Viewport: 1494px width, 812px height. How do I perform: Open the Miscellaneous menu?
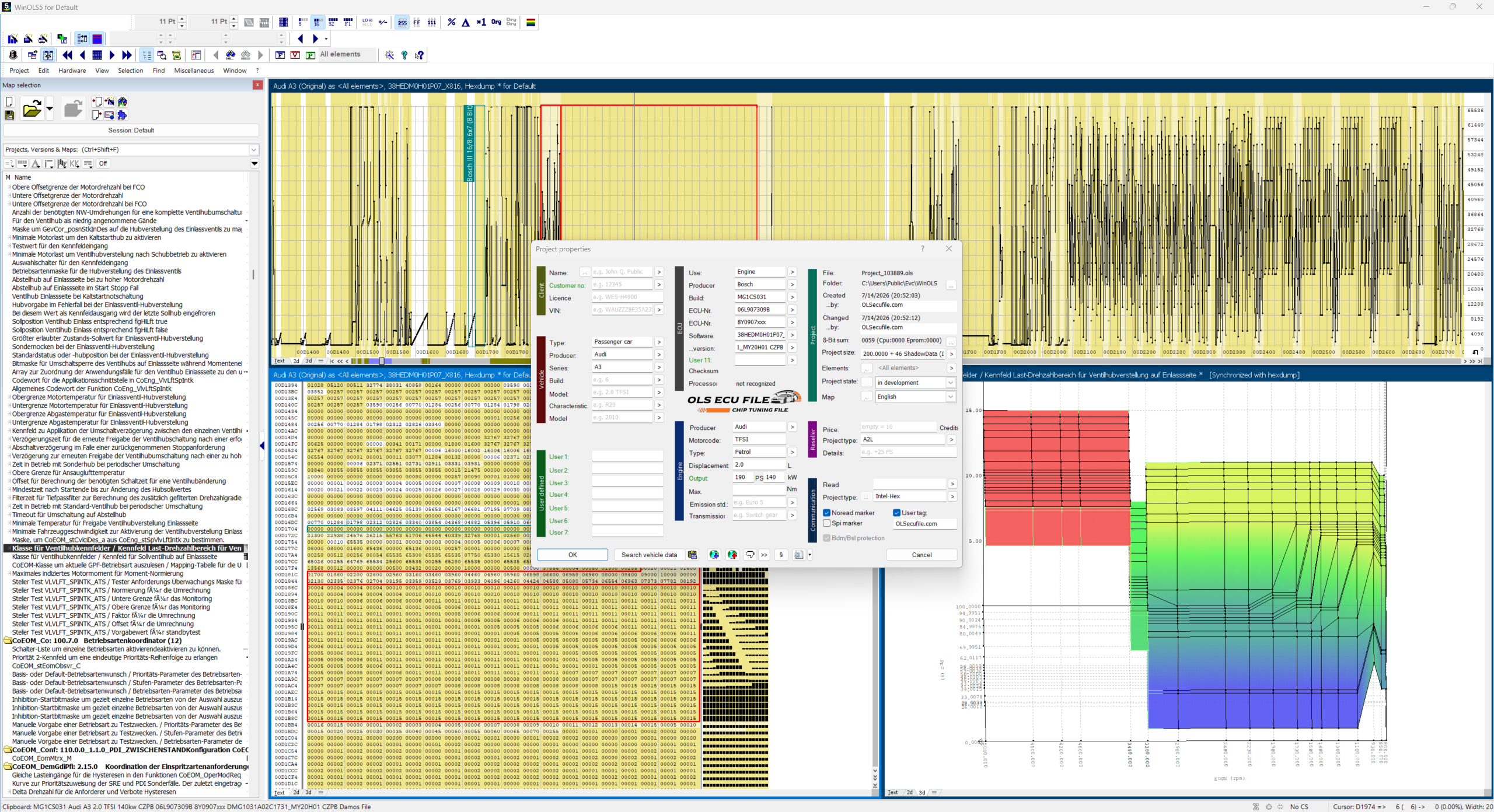pos(194,71)
